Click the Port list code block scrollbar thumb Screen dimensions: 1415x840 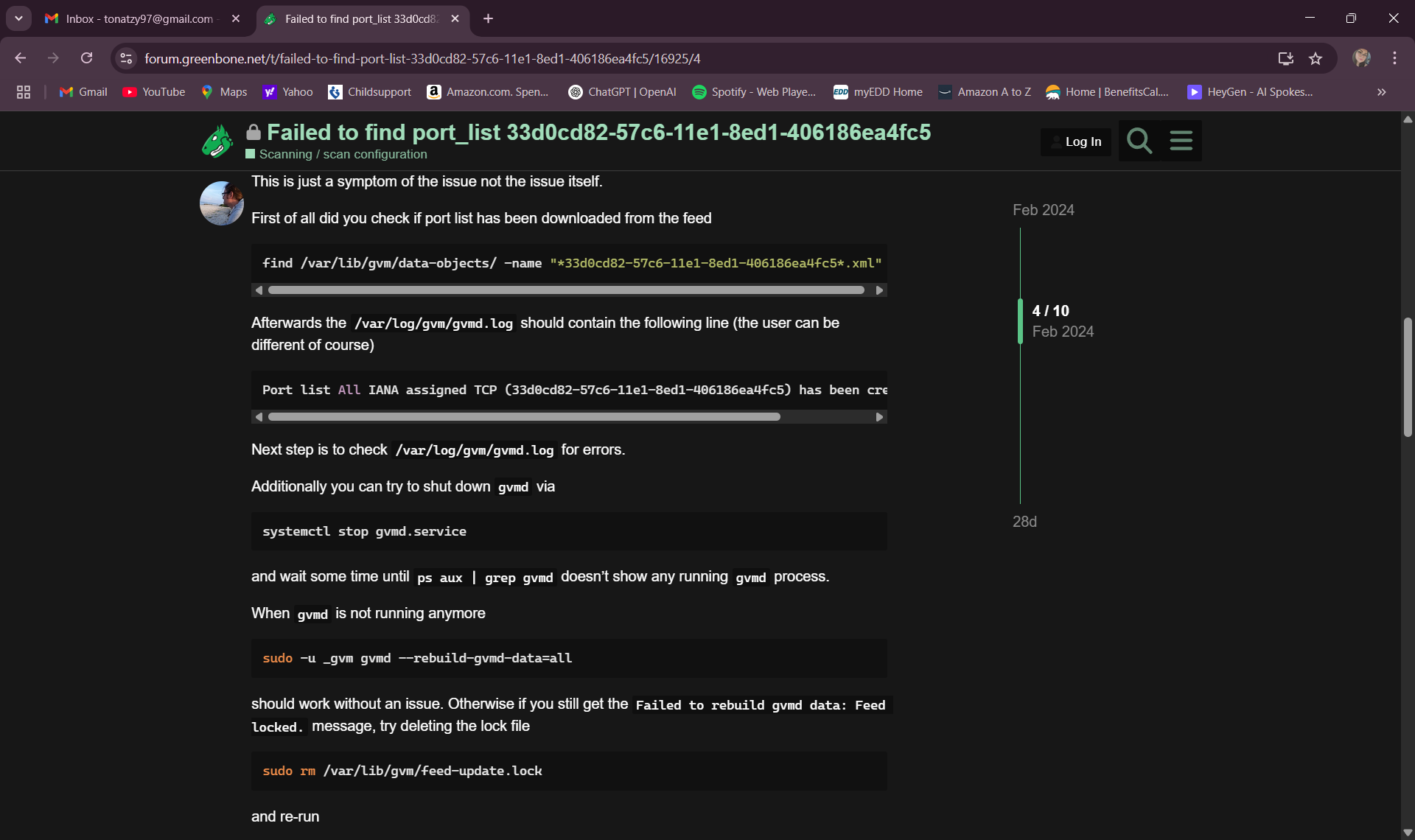(524, 417)
